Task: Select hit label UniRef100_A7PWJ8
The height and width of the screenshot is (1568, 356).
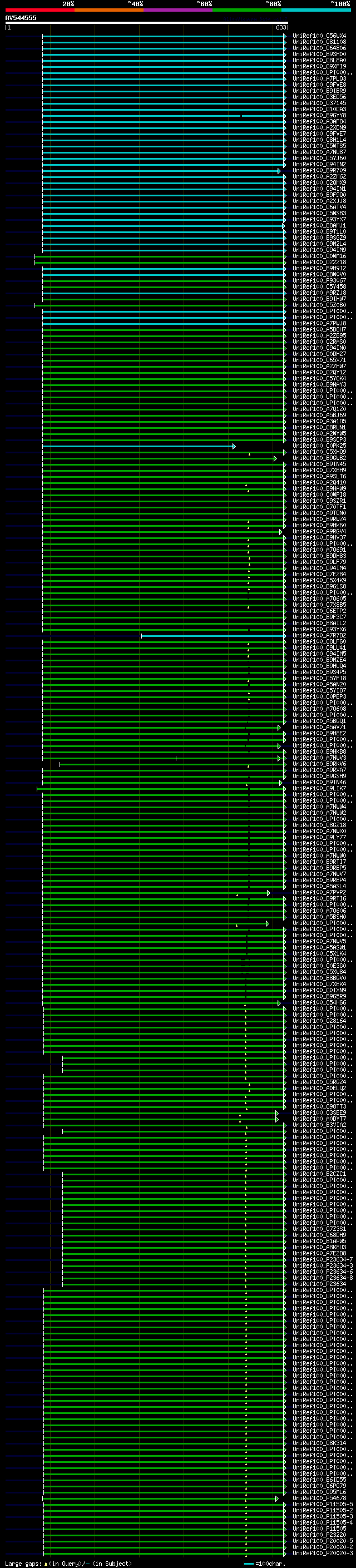Action: (x=319, y=323)
